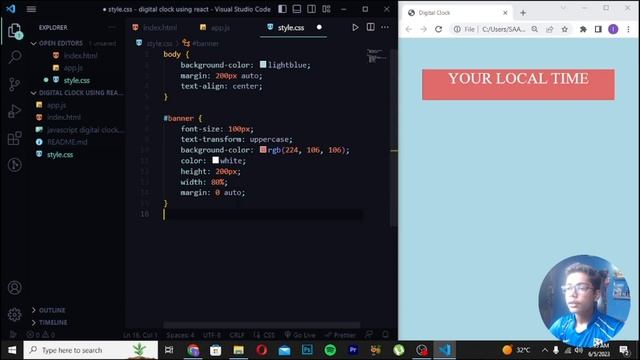Open the Extensions view
Image resolution: width=640 pixels, height=360 pixels.
(x=15, y=138)
